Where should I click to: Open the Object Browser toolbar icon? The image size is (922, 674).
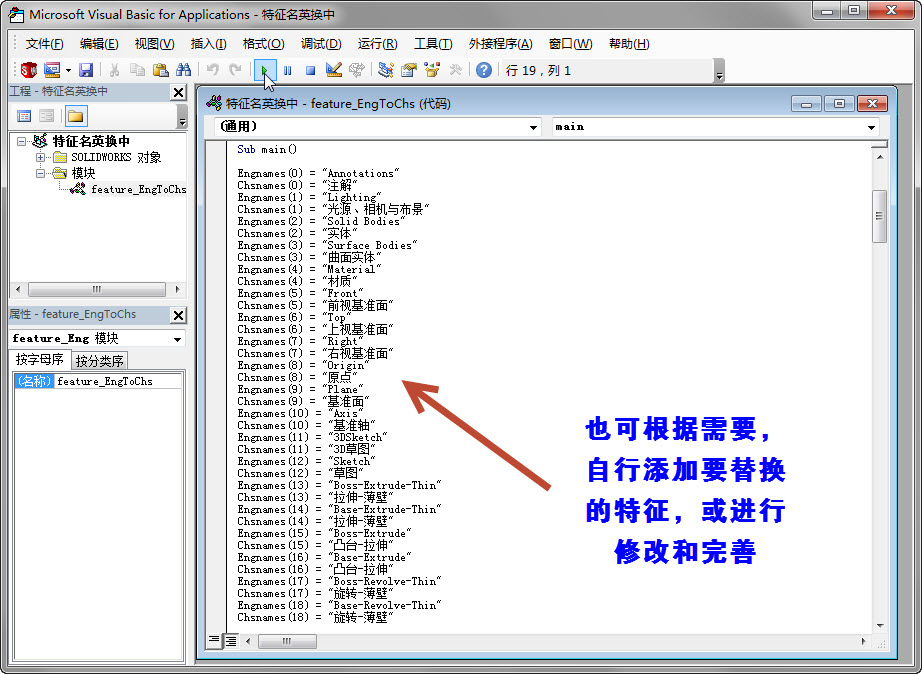pyautogui.click(x=432, y=70)
